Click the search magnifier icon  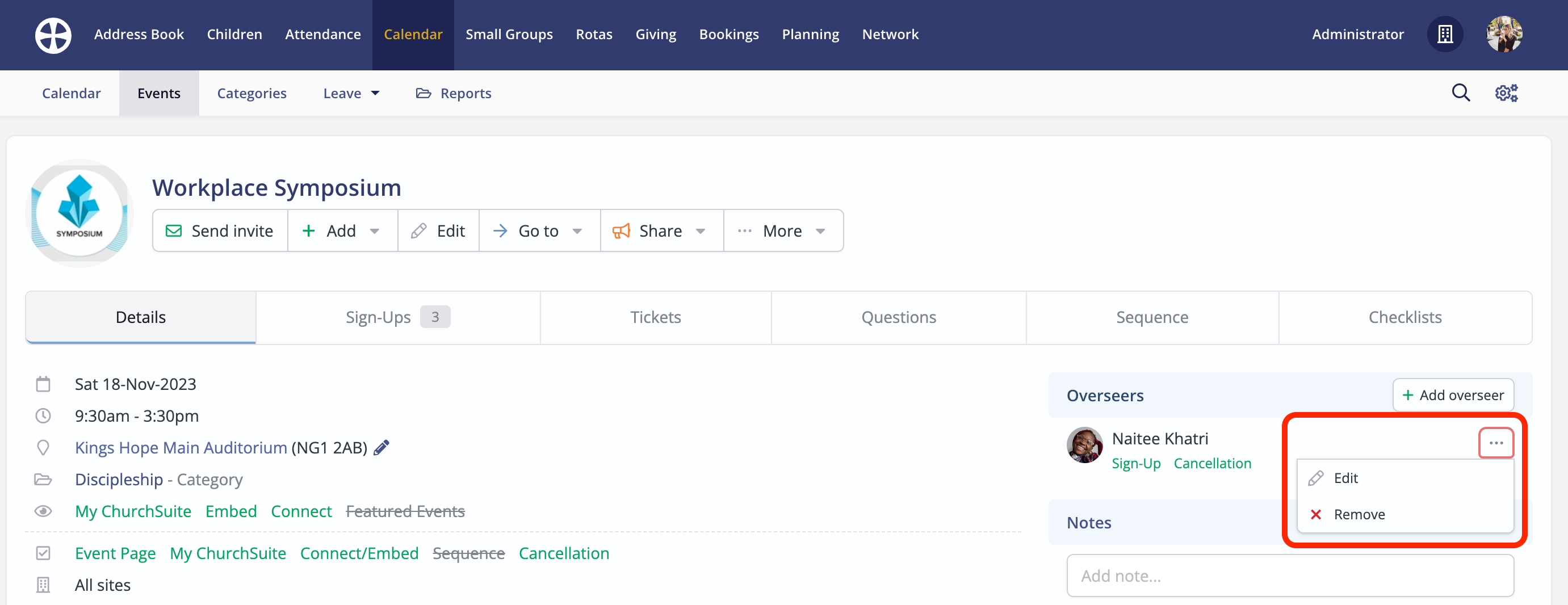pyautogui.click(x=1461, y=93)
